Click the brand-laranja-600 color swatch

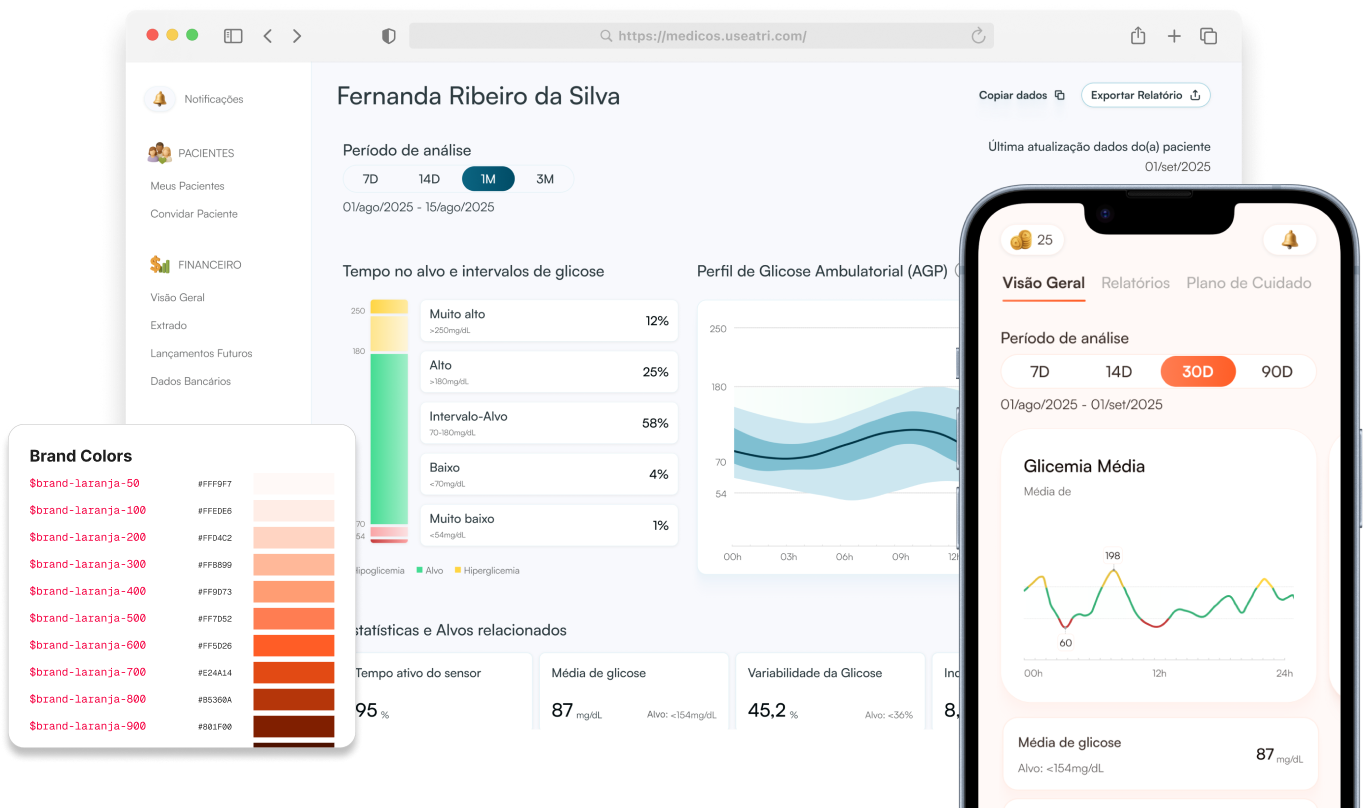294,645
